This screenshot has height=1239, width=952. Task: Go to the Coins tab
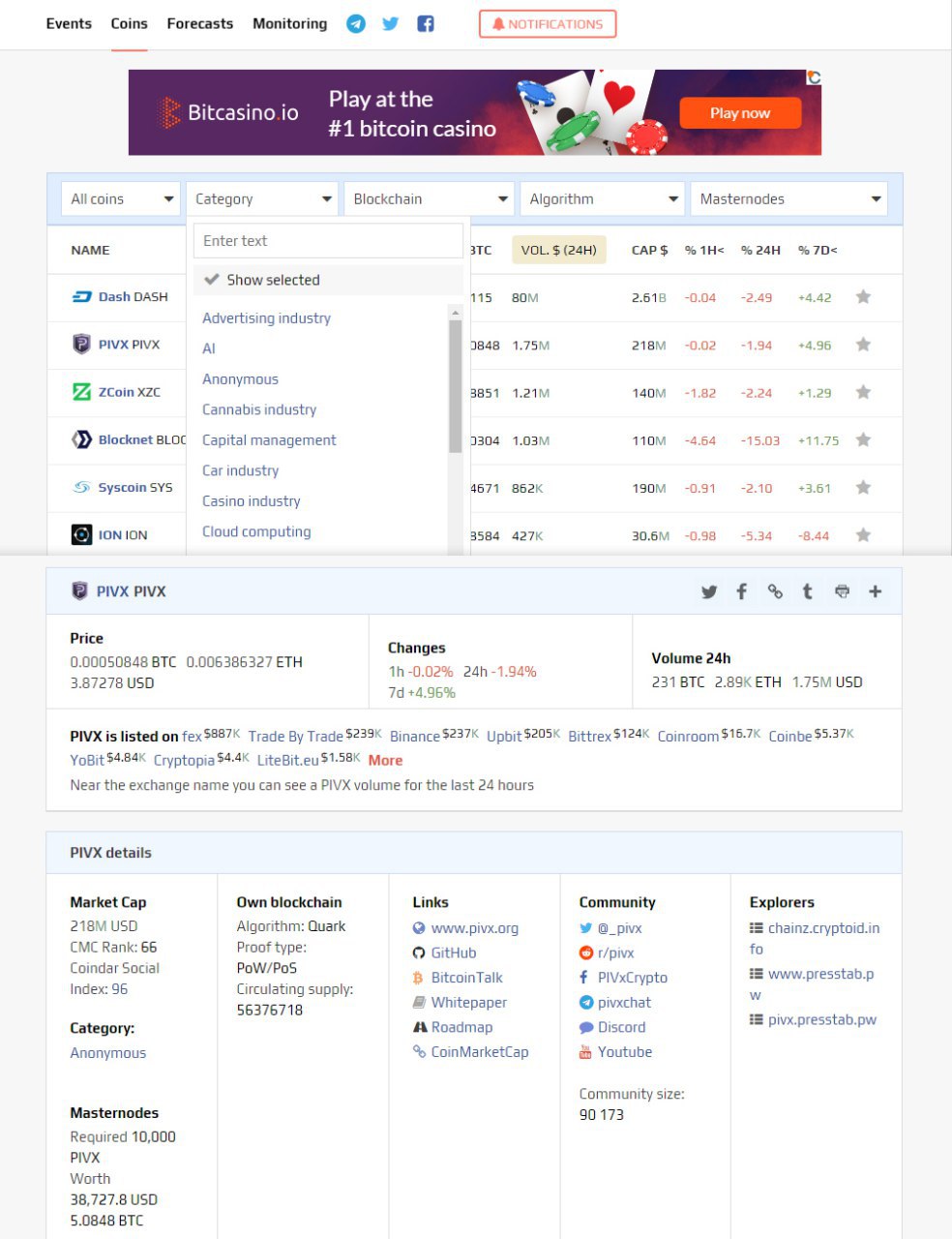(x=129, y=24)
